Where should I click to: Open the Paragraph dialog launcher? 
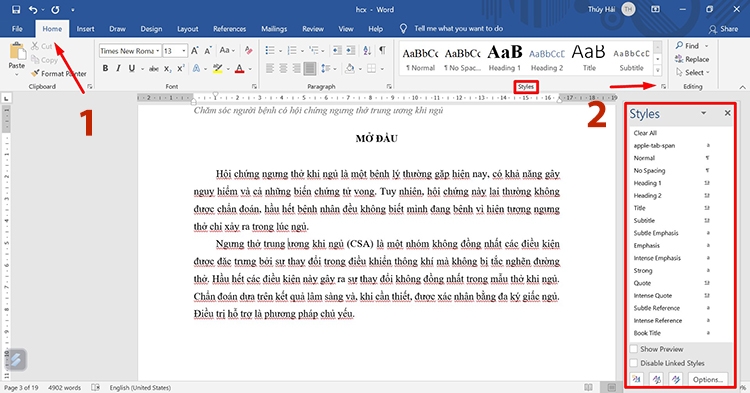(389, 87)
